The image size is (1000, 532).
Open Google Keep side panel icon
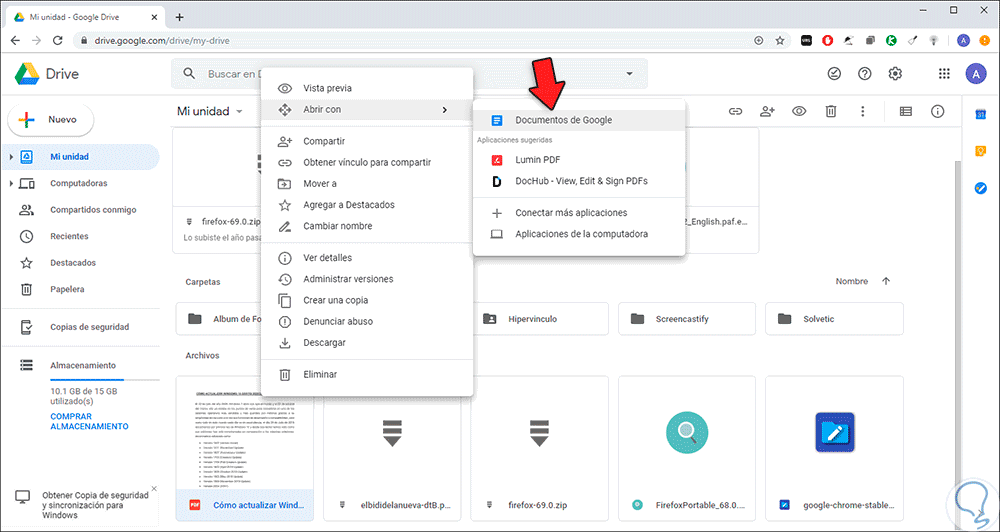[982, 151]
